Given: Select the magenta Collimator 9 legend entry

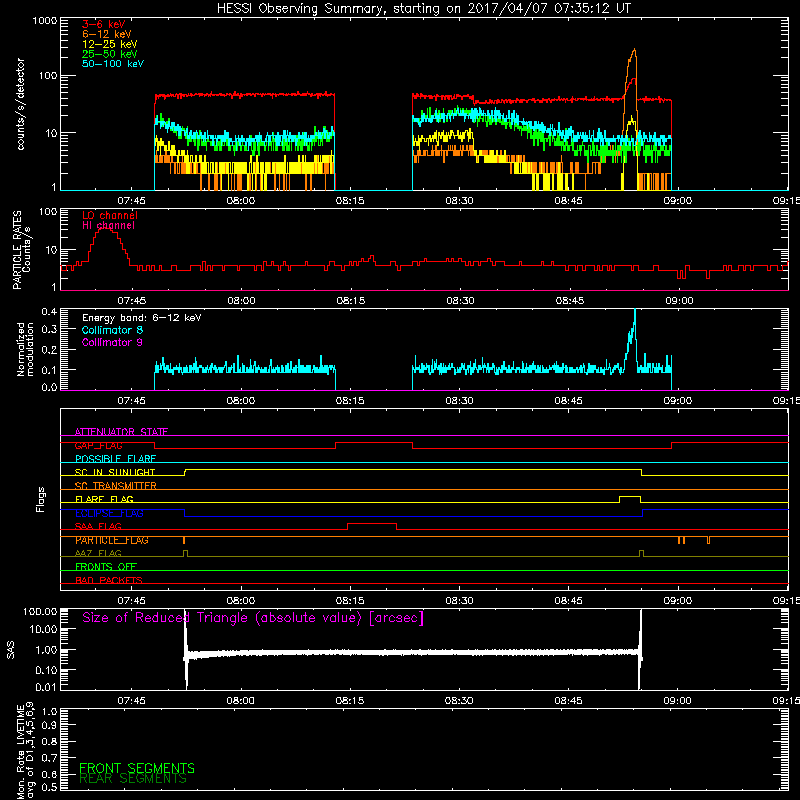Looking at the screenshot, I should click(112, 342).
